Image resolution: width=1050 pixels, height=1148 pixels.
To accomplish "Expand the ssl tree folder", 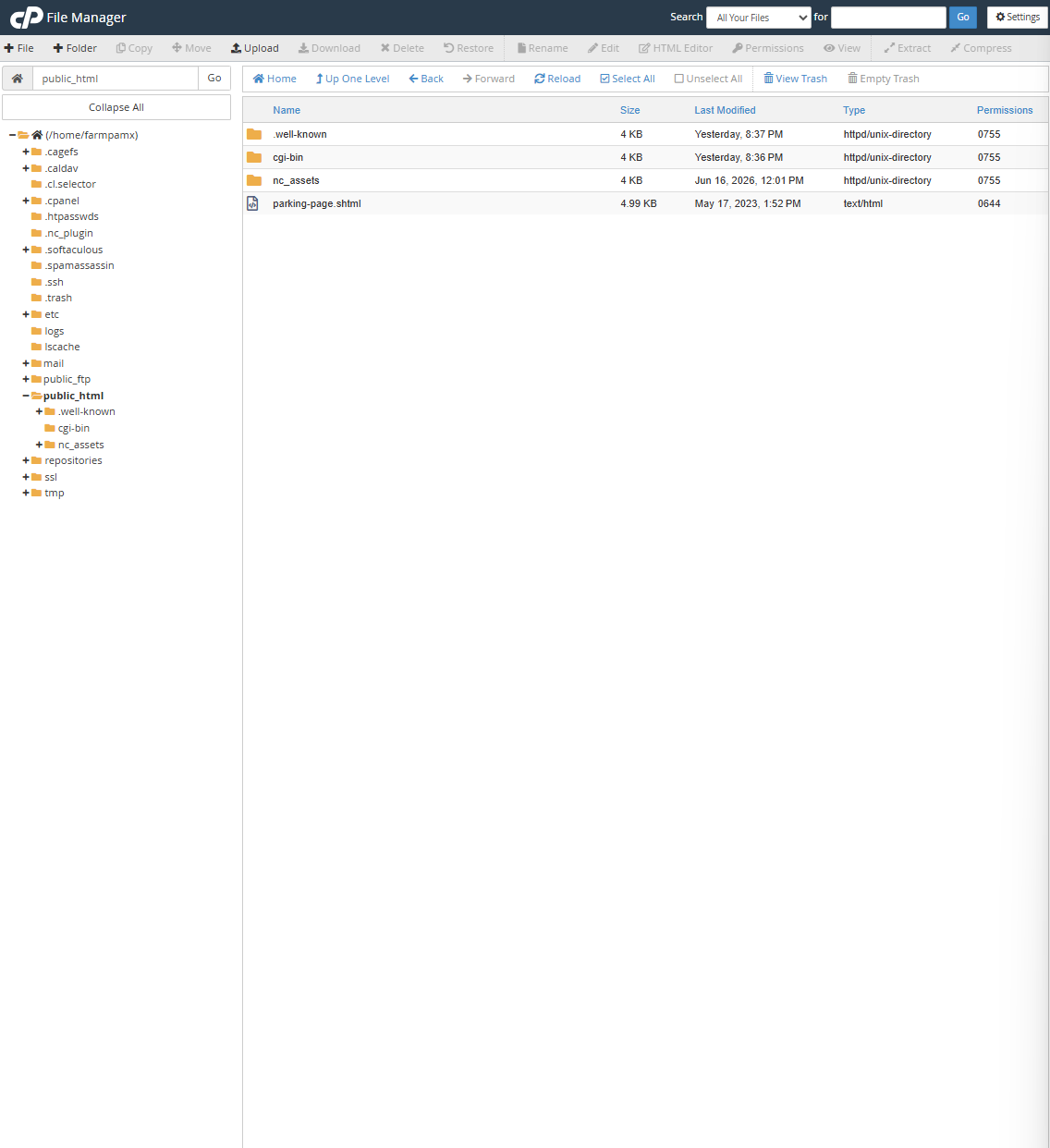I will click(26, 477).
